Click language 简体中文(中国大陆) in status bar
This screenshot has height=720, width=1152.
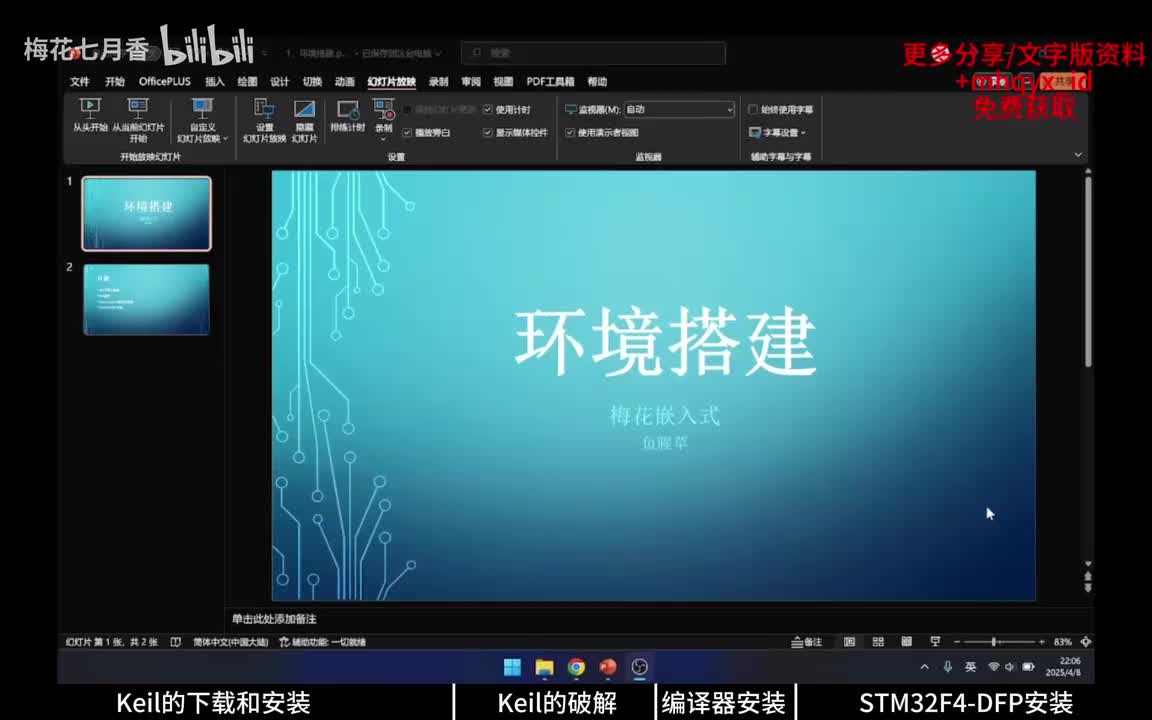point(231,641)
